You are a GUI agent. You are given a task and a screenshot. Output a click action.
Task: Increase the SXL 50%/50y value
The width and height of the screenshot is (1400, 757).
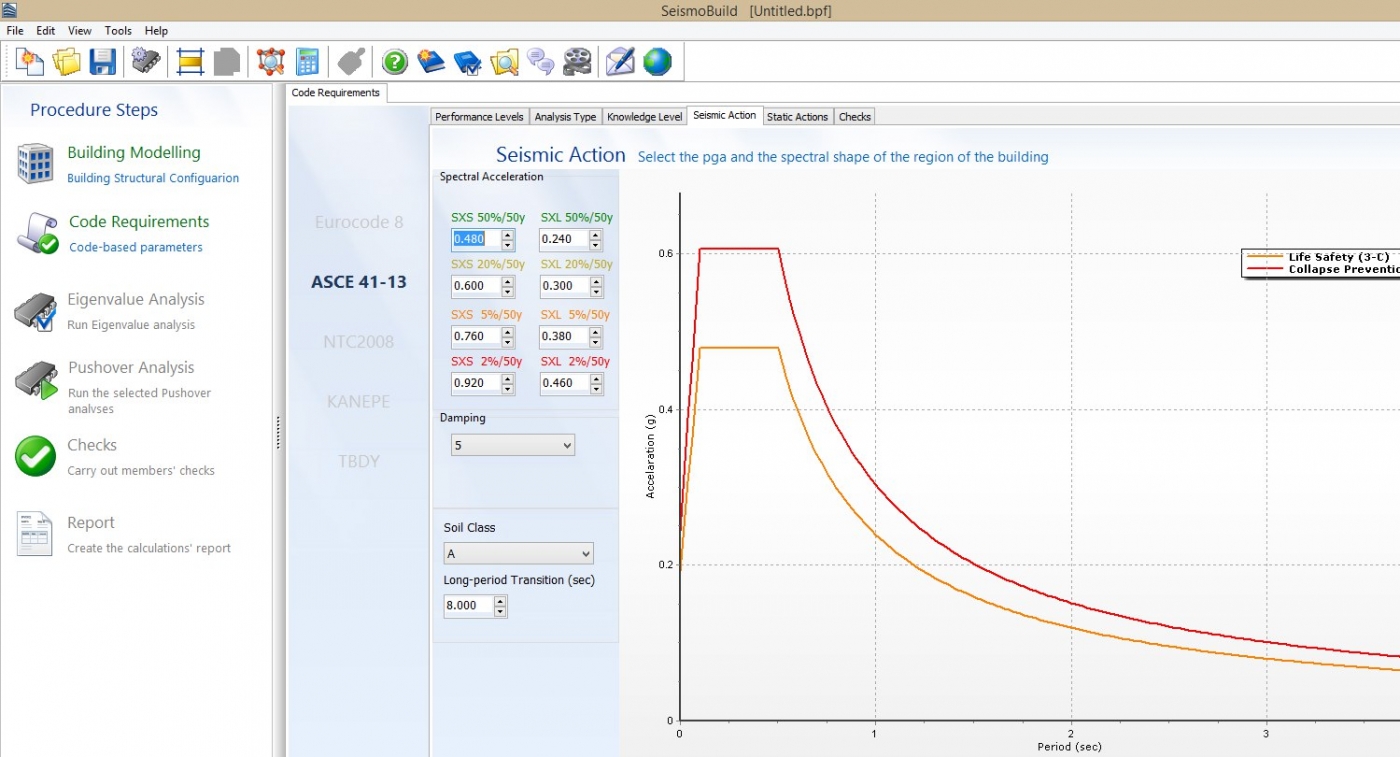596,235
